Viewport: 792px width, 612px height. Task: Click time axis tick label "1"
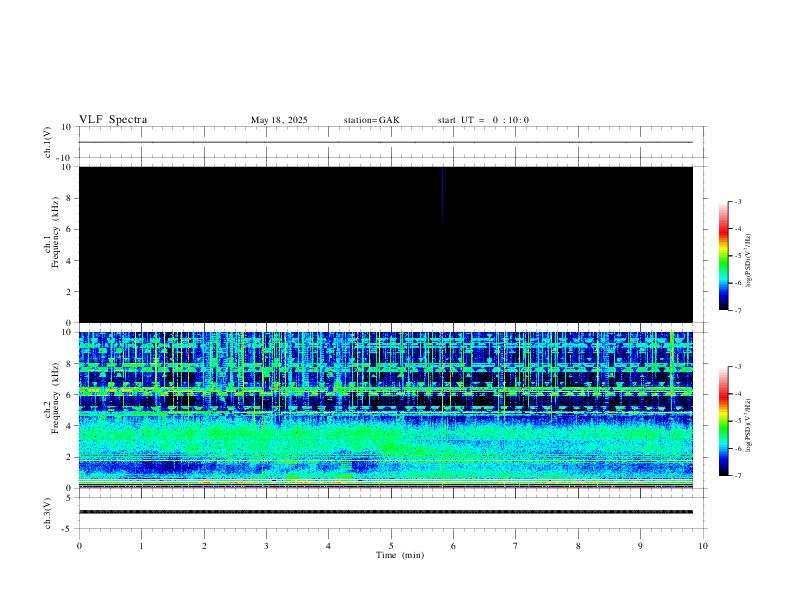click(141, 546)
